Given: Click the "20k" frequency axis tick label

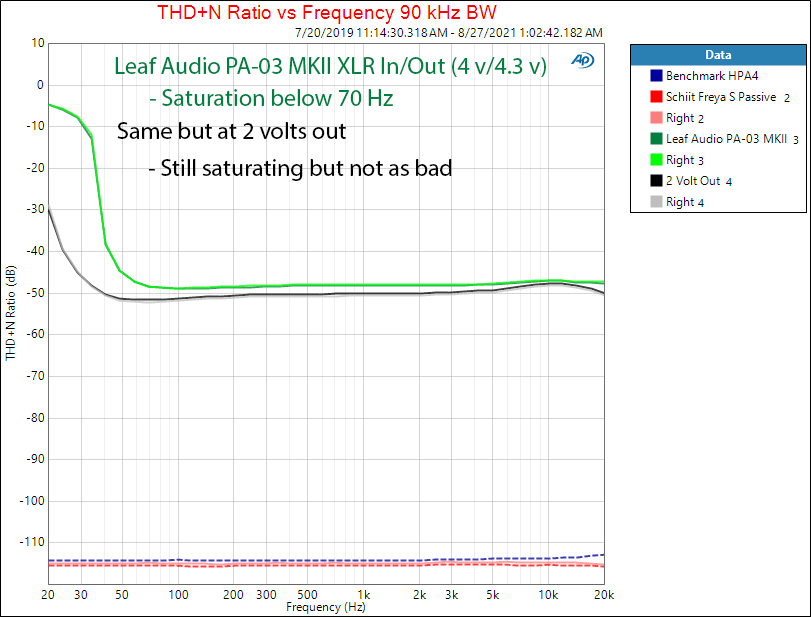Looking at the screenshot, I should click(x=604, y=595).
